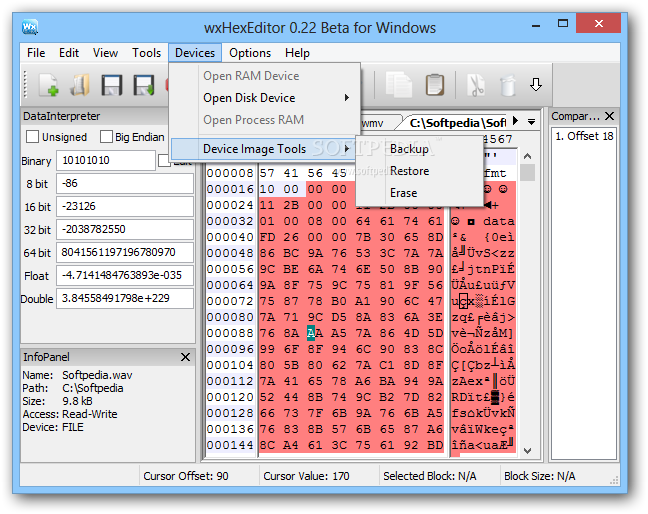
Task: Select '1. Offset 18' in Compare list
Action: click(x=584, y=136)
